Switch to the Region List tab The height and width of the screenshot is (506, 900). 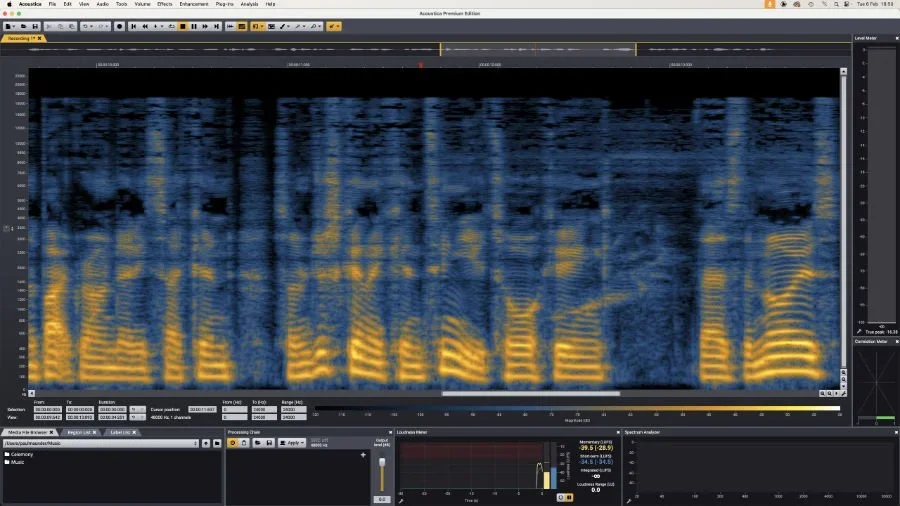click(x=79, y=432)
